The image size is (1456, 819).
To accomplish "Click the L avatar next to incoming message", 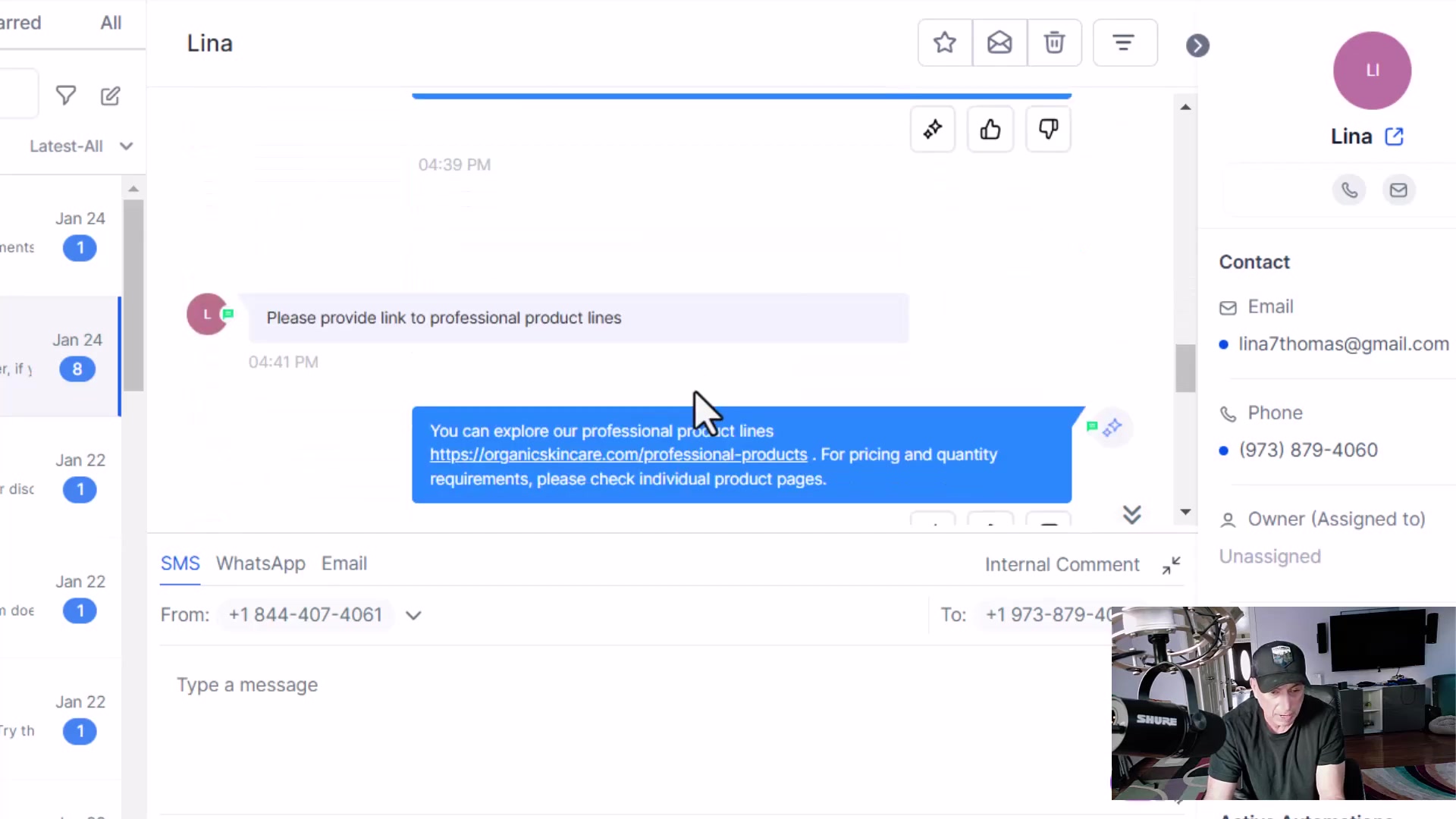I will 206,314.
